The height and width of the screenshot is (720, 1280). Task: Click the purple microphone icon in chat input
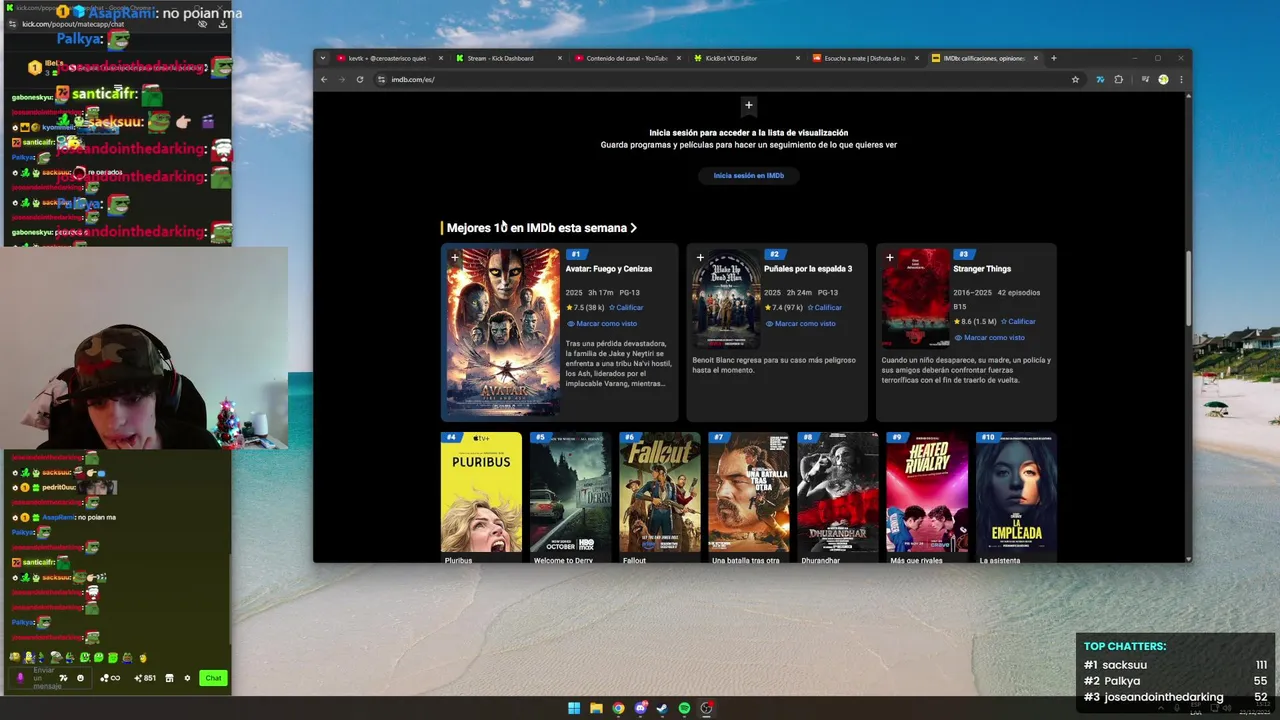click(x=20, y=678)
